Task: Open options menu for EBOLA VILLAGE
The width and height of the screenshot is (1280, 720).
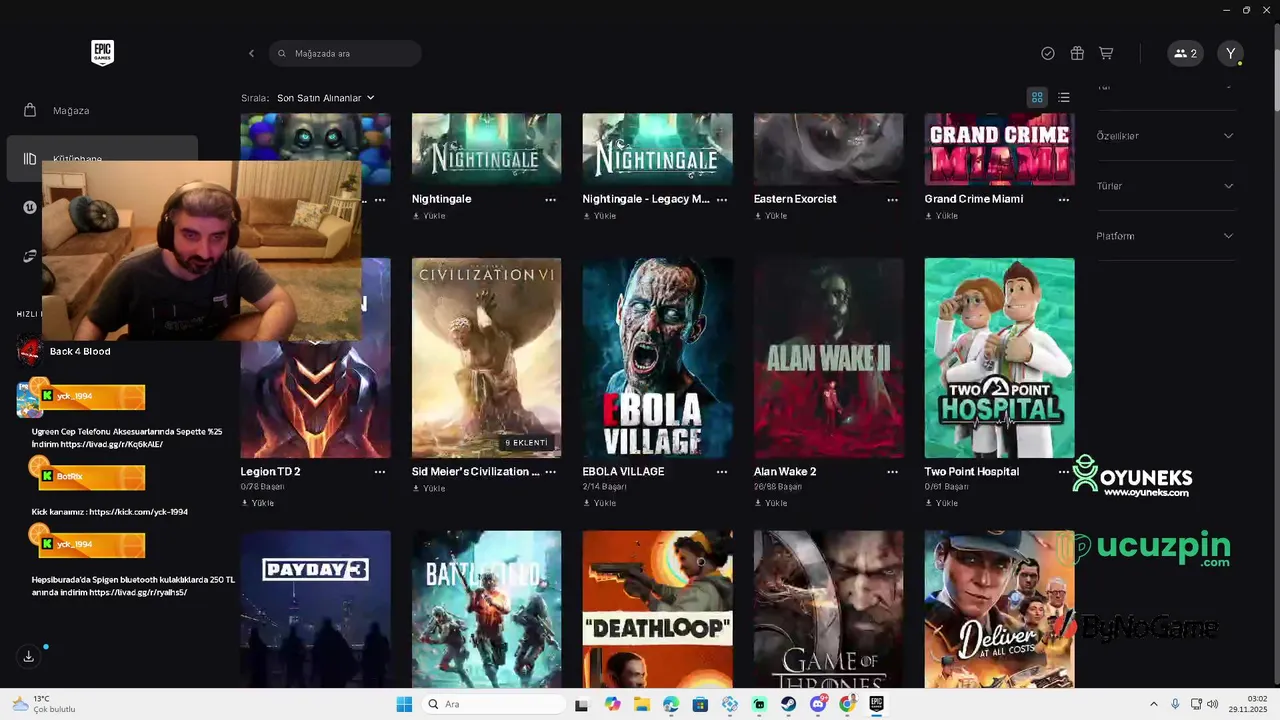Action: [x=721, y=472]
